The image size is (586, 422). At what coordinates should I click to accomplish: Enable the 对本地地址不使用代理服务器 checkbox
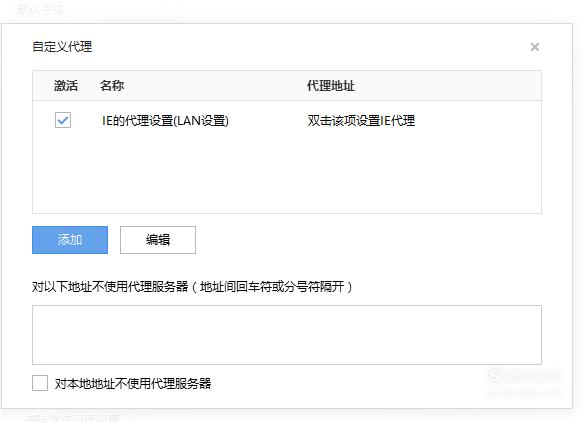pos(40,383)
